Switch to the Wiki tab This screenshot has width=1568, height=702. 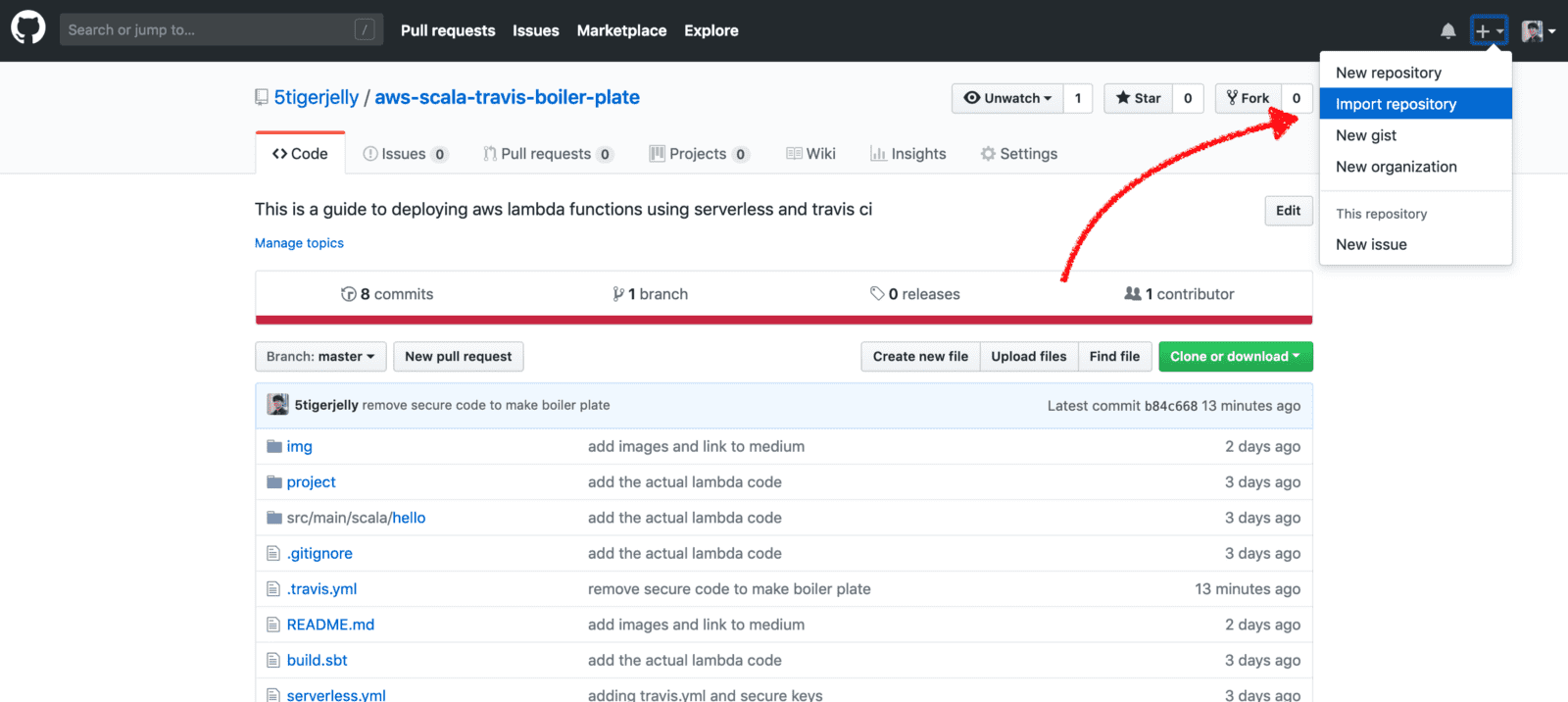810,154
